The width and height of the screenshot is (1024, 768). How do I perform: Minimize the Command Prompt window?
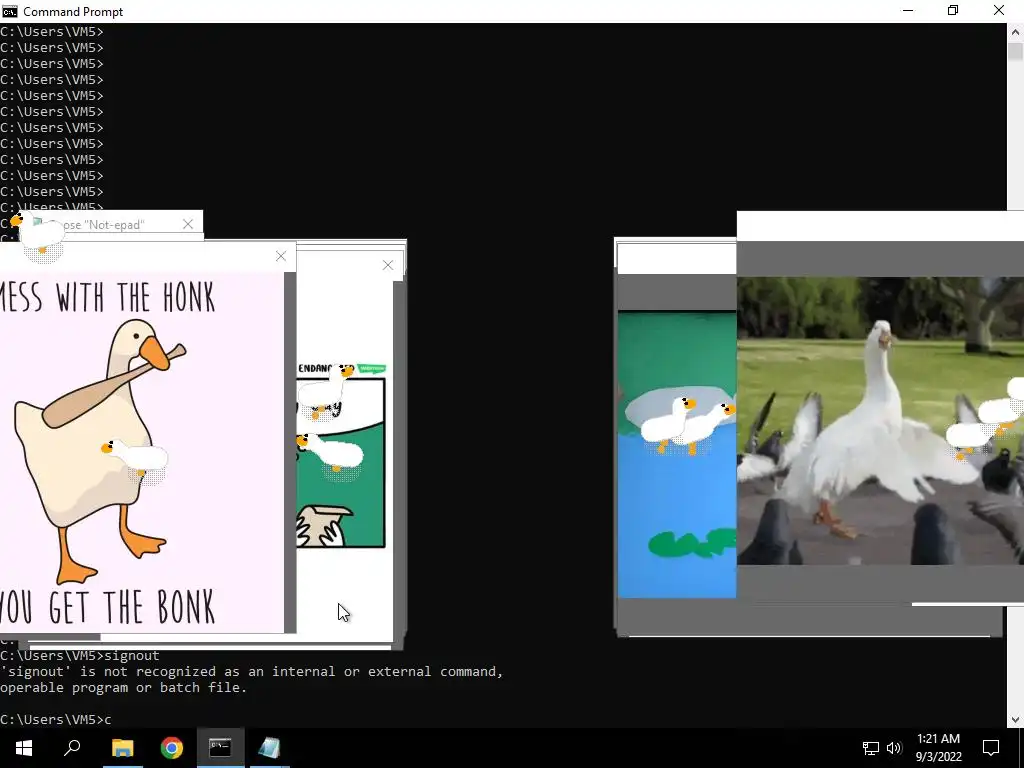(x=908, y=10)
